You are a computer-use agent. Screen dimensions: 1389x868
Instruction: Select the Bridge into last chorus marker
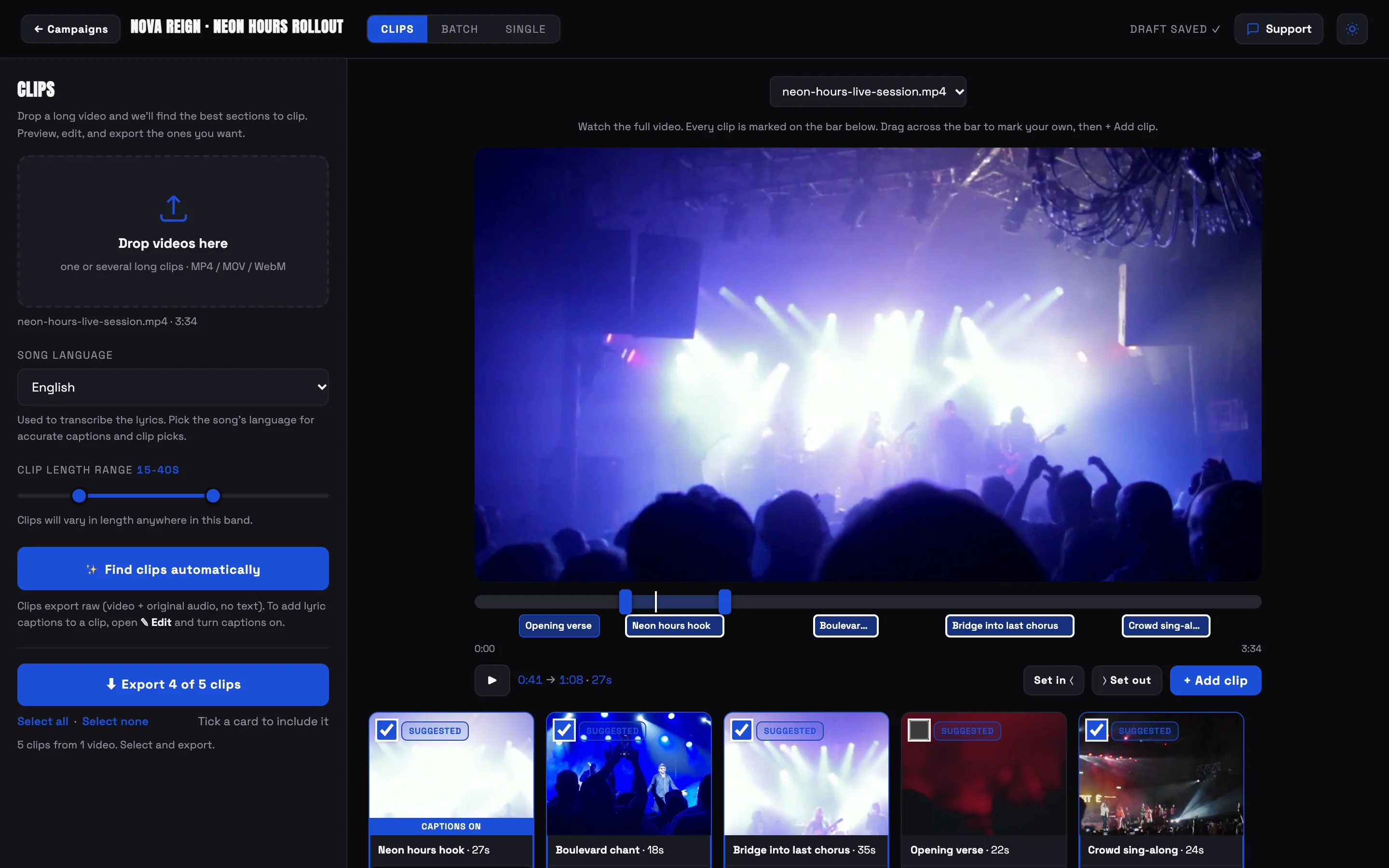tap(1009, 626)
